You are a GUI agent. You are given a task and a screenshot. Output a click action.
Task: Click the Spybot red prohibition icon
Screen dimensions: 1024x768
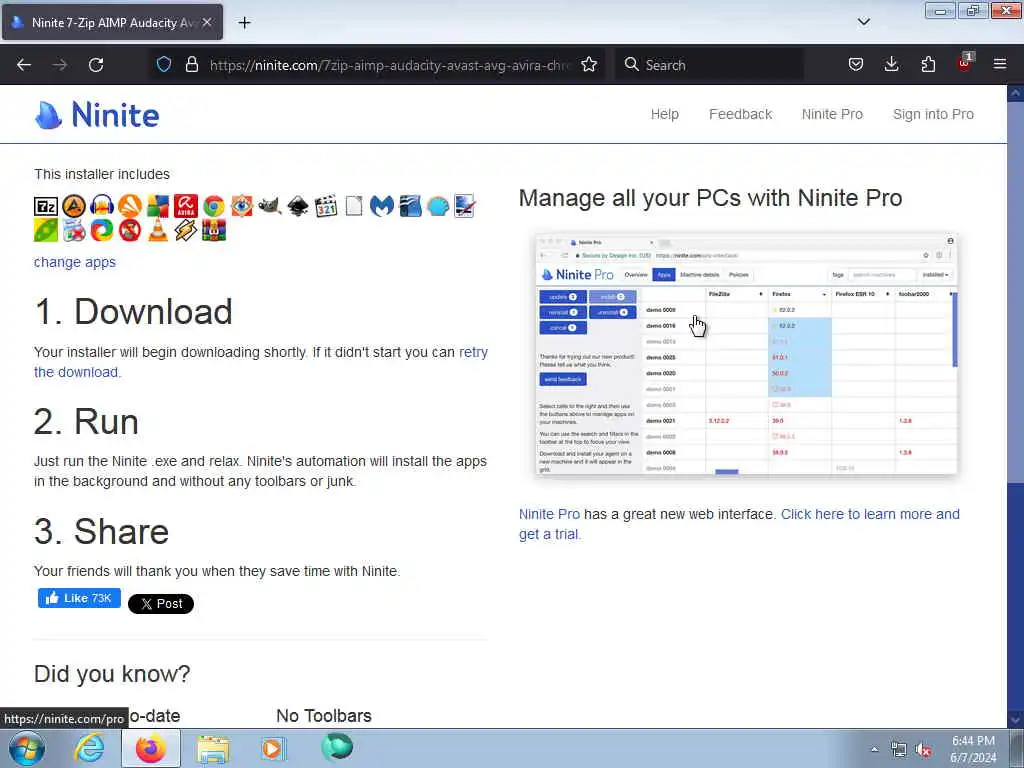(130, 231)
